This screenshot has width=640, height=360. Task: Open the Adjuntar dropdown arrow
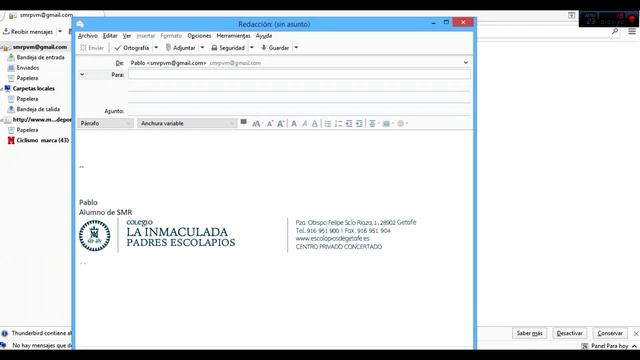coord(202,48)
